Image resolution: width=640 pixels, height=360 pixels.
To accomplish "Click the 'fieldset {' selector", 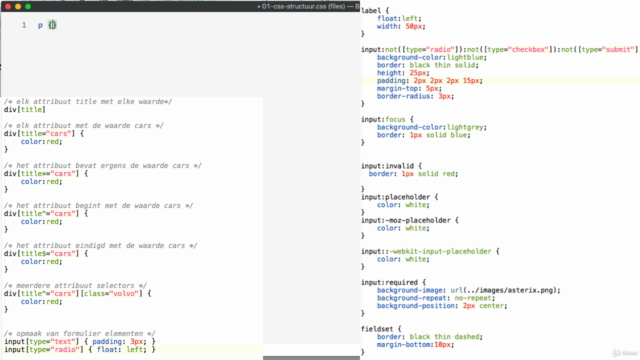I will pos(381,329).
